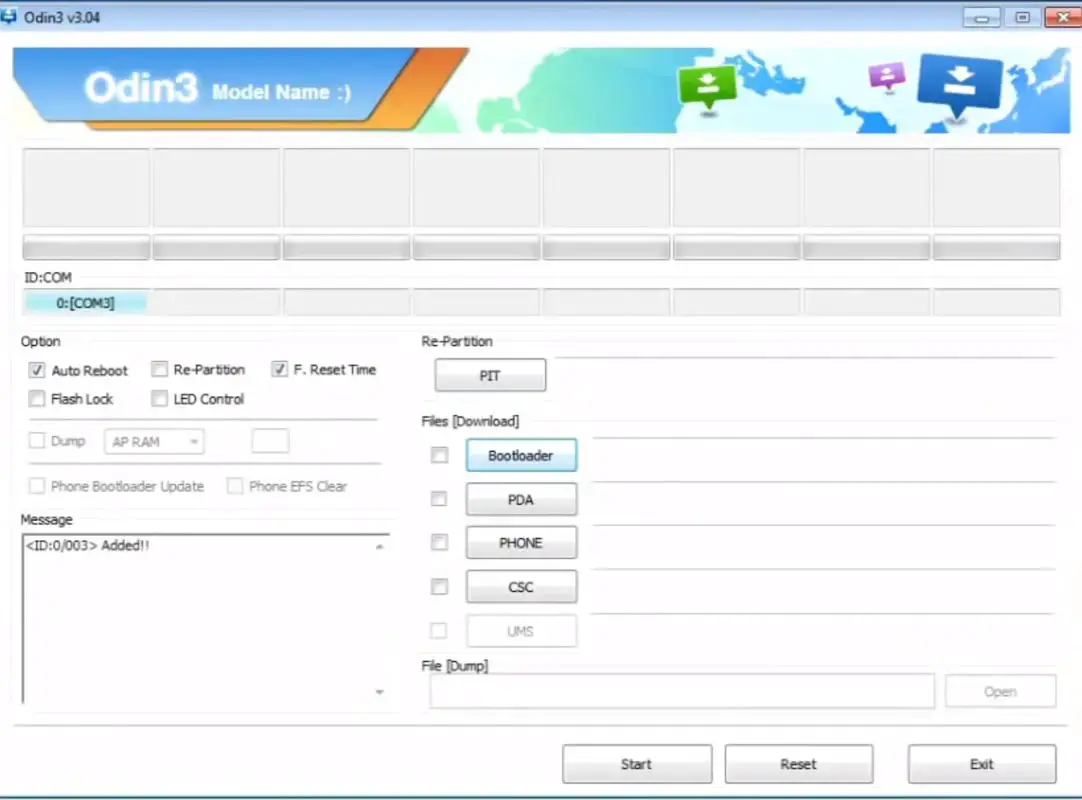
Task: Click the Message log scroll up arrow
Action: pos(380,547)
